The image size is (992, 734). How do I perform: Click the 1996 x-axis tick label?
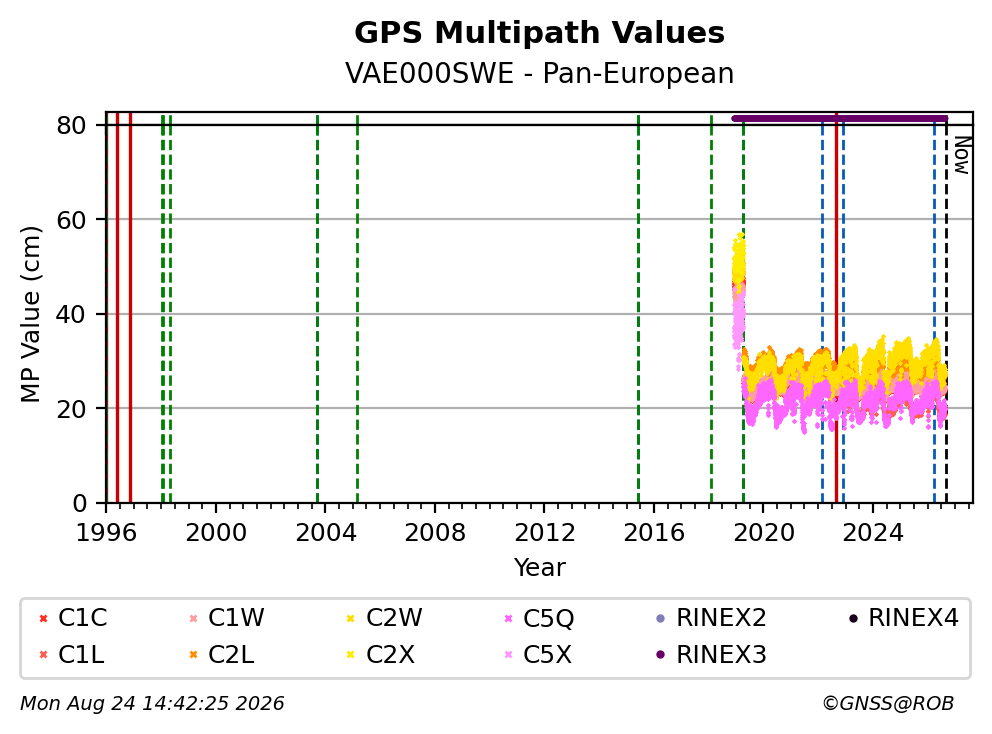106,533
